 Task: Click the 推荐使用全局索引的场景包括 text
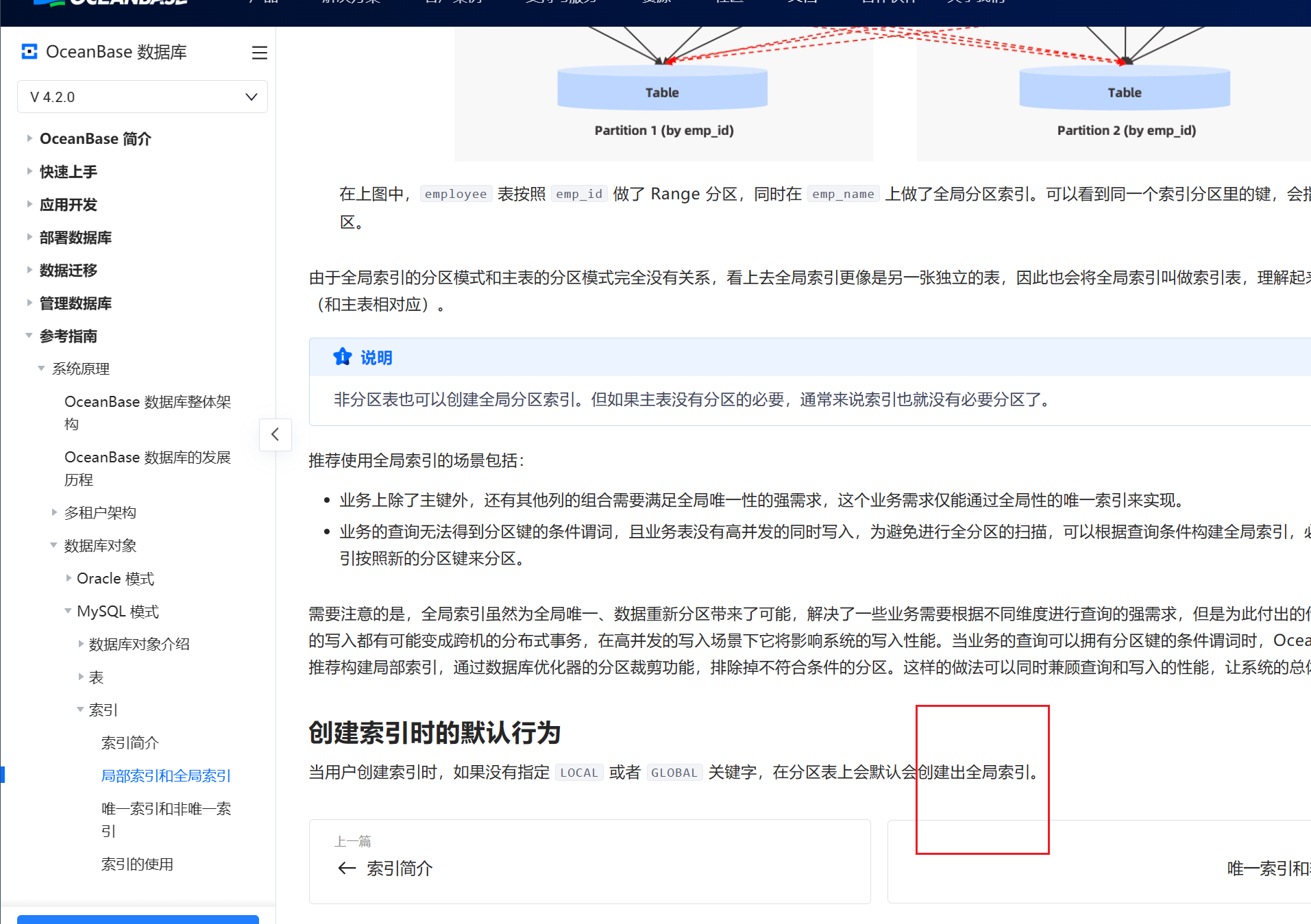416,460
